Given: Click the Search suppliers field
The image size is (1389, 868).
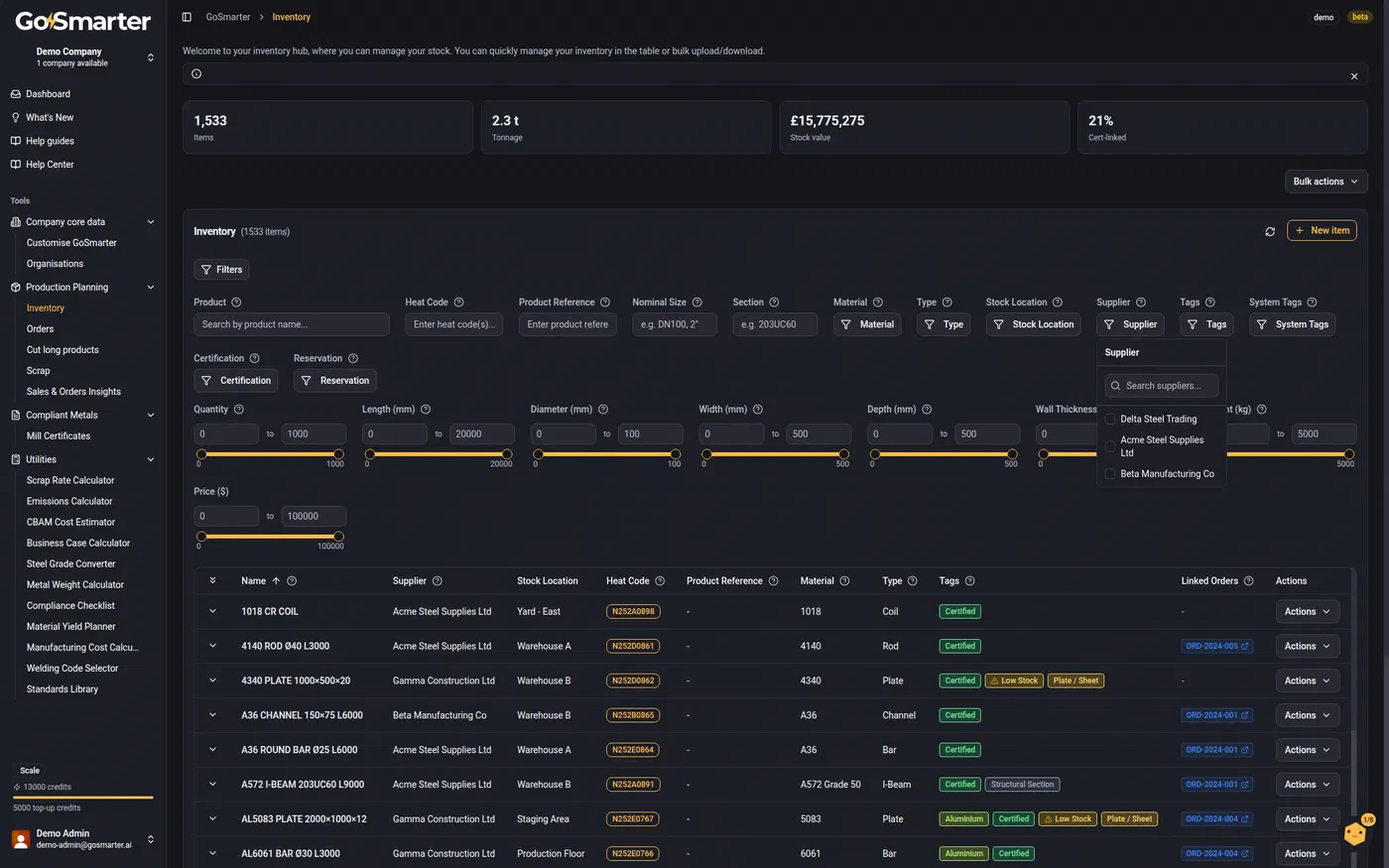Looking at the screenshot, I should tap(1162, 386).
